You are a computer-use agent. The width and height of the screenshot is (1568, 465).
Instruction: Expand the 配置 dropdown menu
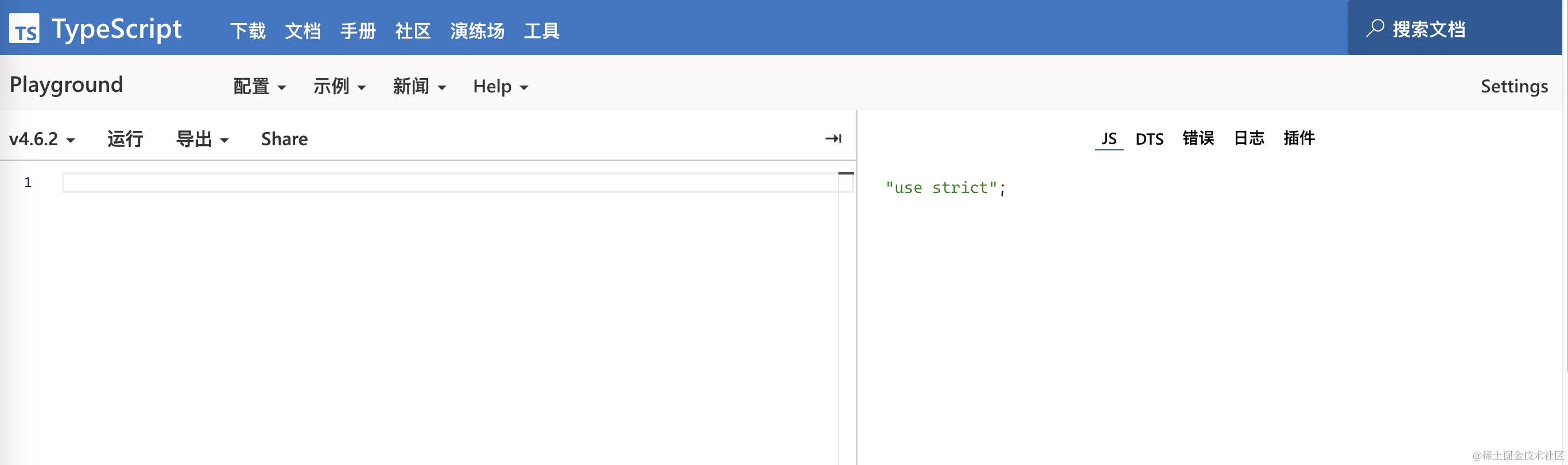pos(260,87)
